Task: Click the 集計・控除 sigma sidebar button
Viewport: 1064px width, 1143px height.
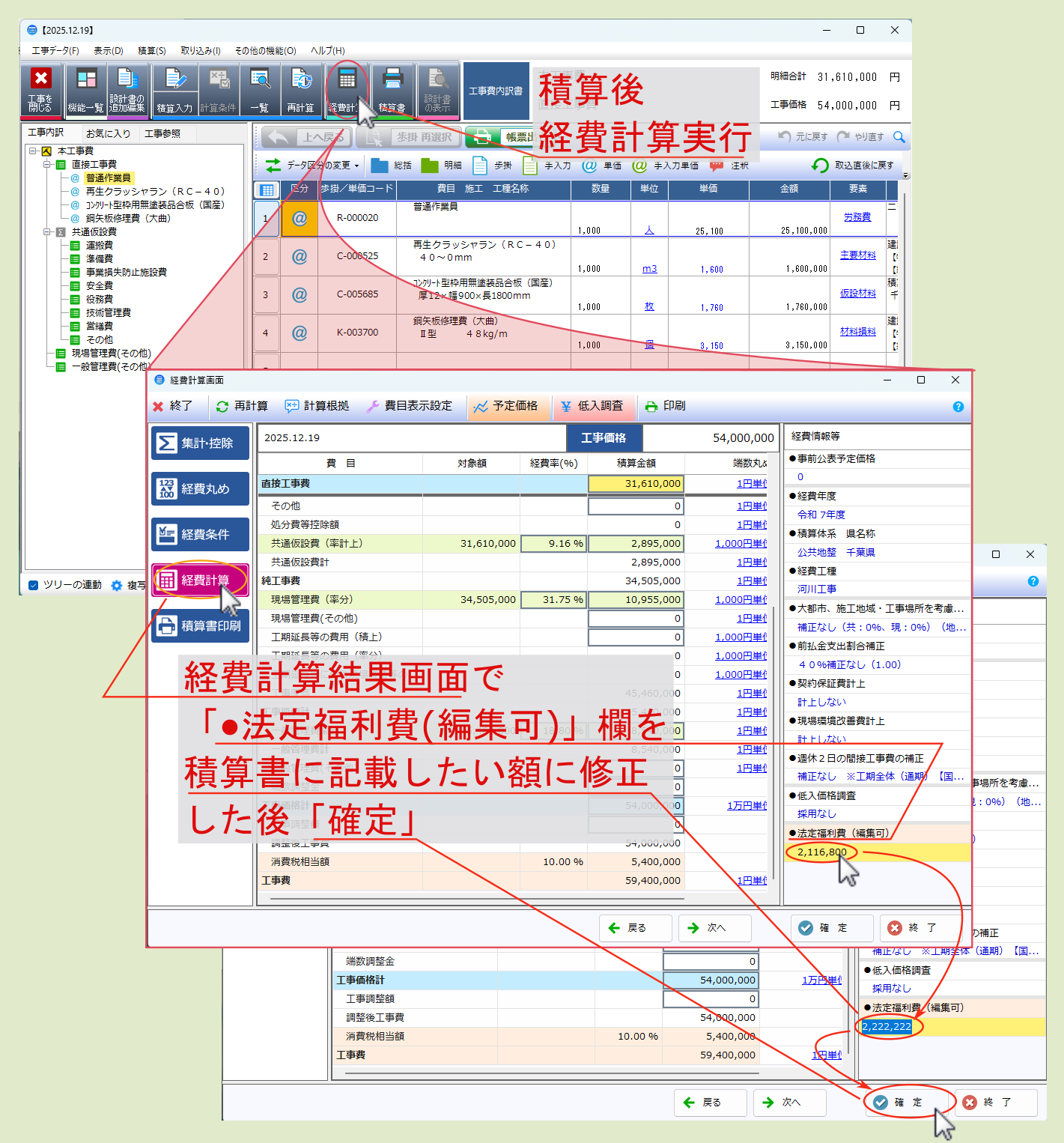Action: [x=200, y=443]
